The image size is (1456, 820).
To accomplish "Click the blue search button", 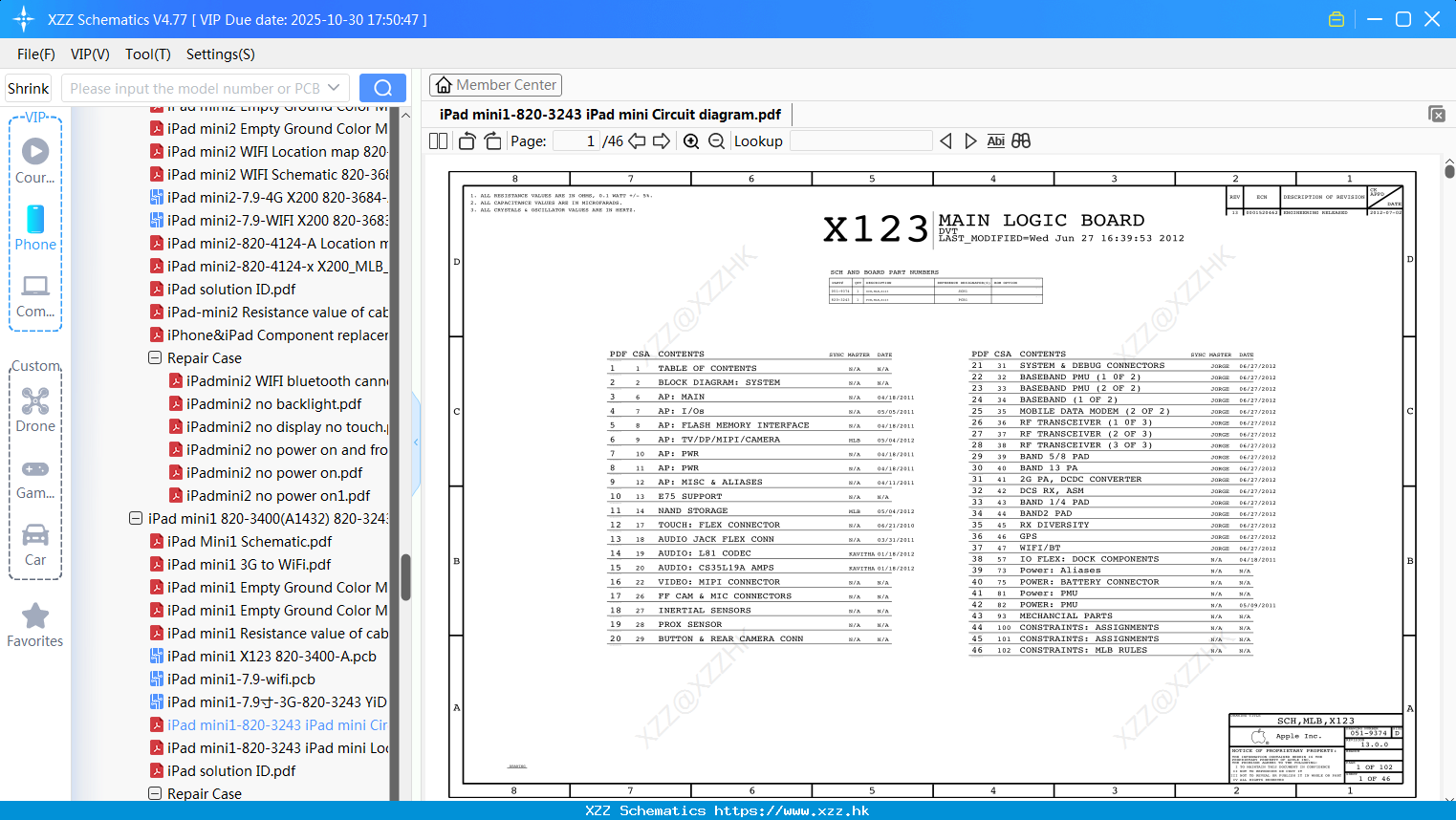I will (382, 88).
